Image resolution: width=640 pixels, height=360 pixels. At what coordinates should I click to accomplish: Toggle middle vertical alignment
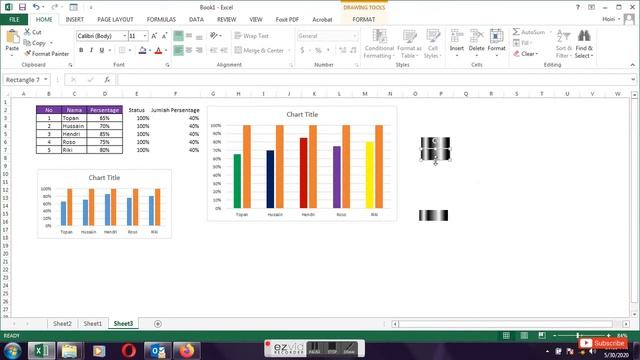189,36
